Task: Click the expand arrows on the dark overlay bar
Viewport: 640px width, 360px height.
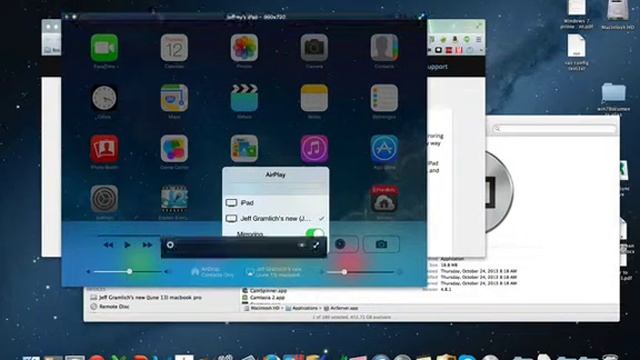Action: 316,245
